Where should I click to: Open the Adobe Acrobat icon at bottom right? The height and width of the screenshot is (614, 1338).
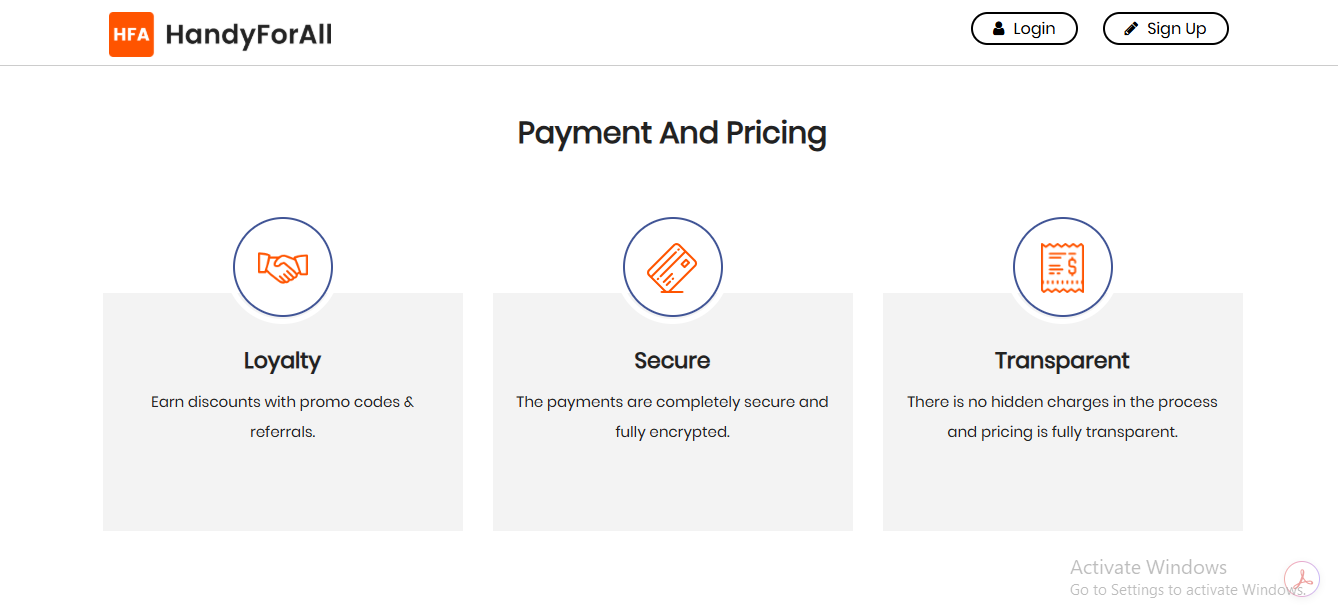[1301, 579]
